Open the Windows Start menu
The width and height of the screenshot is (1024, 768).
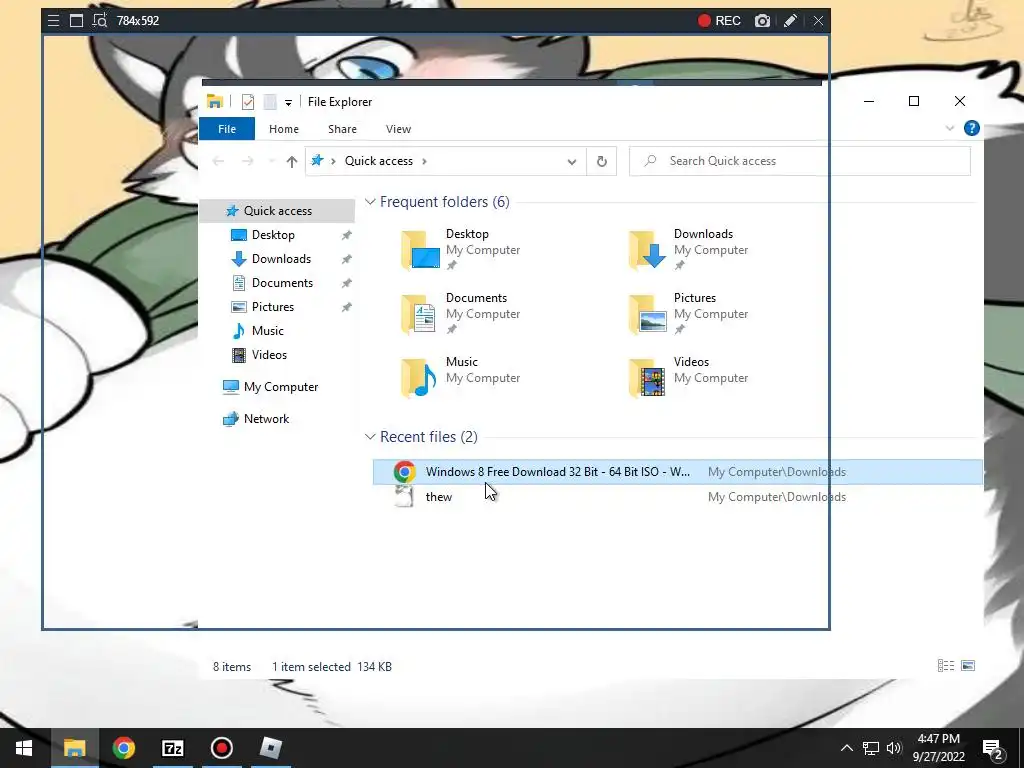click(x=24, y=748)
